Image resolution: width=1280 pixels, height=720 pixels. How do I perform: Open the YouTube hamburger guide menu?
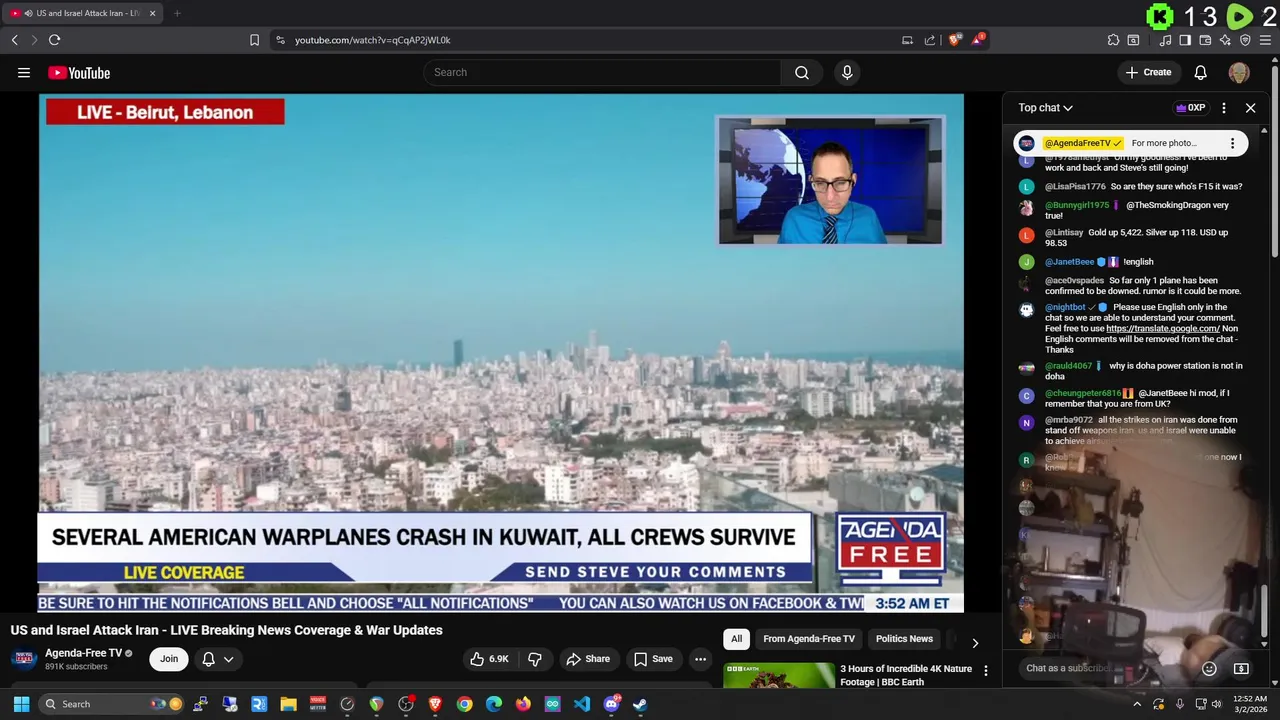(24, 72)
